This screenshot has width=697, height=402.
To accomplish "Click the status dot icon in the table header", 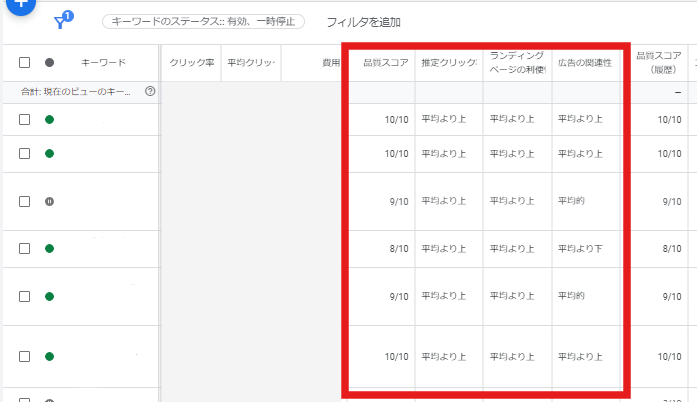I will 49,63.
